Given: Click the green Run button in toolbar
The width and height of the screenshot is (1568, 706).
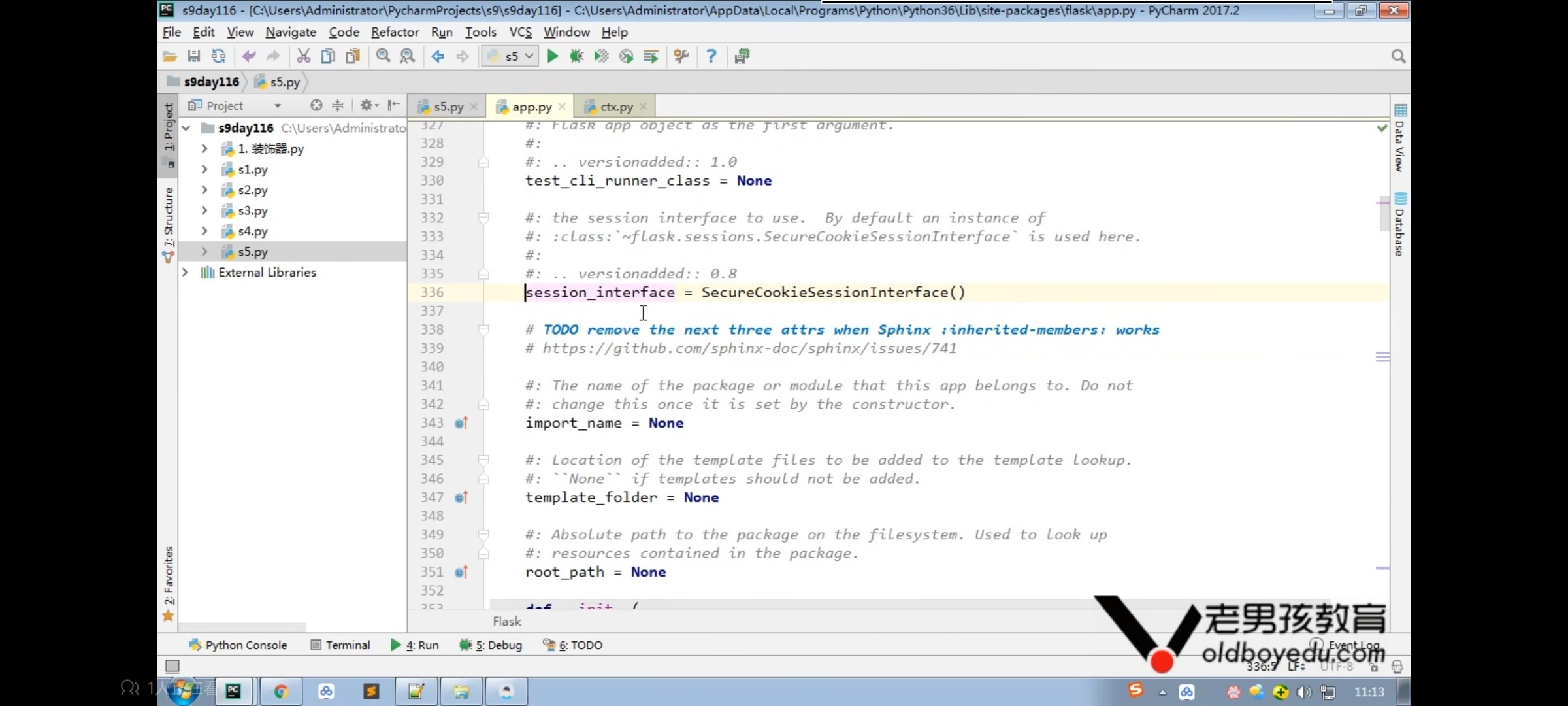Looking at the screenshot, I should click(552, 56).
